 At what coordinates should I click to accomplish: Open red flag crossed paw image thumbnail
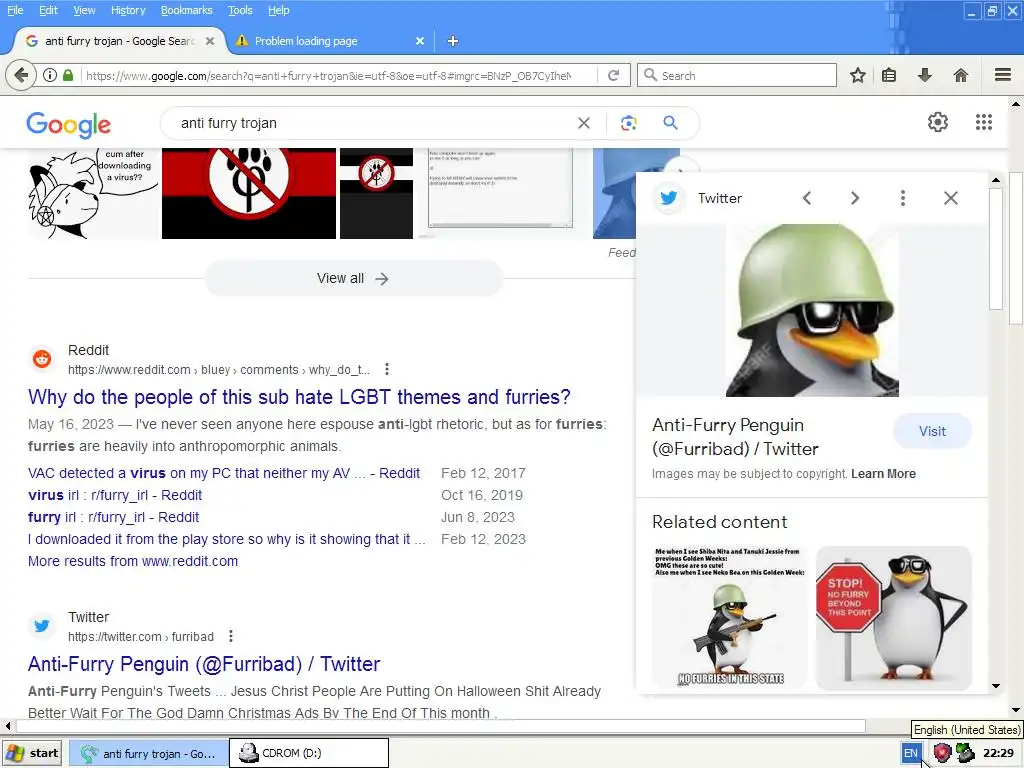249,193
